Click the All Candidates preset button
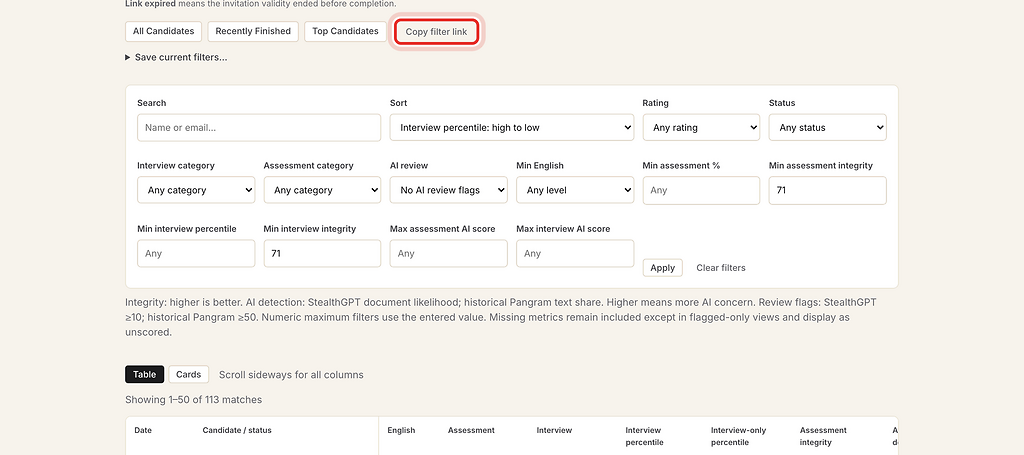Viewport: 1024px width, 455px height. pyautogui.click(x=163, y=31)
